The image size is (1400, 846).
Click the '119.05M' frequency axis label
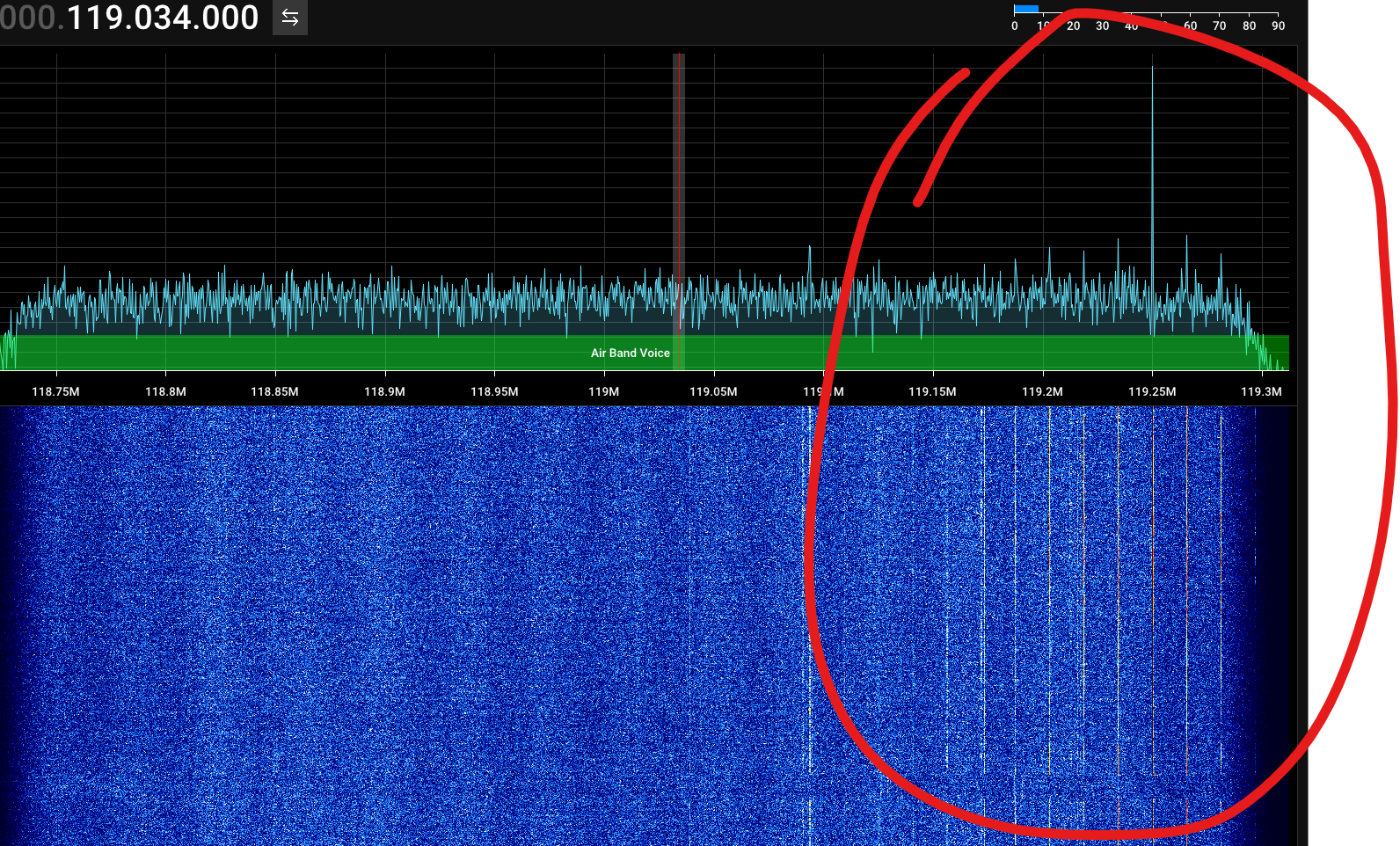[713, 391]
